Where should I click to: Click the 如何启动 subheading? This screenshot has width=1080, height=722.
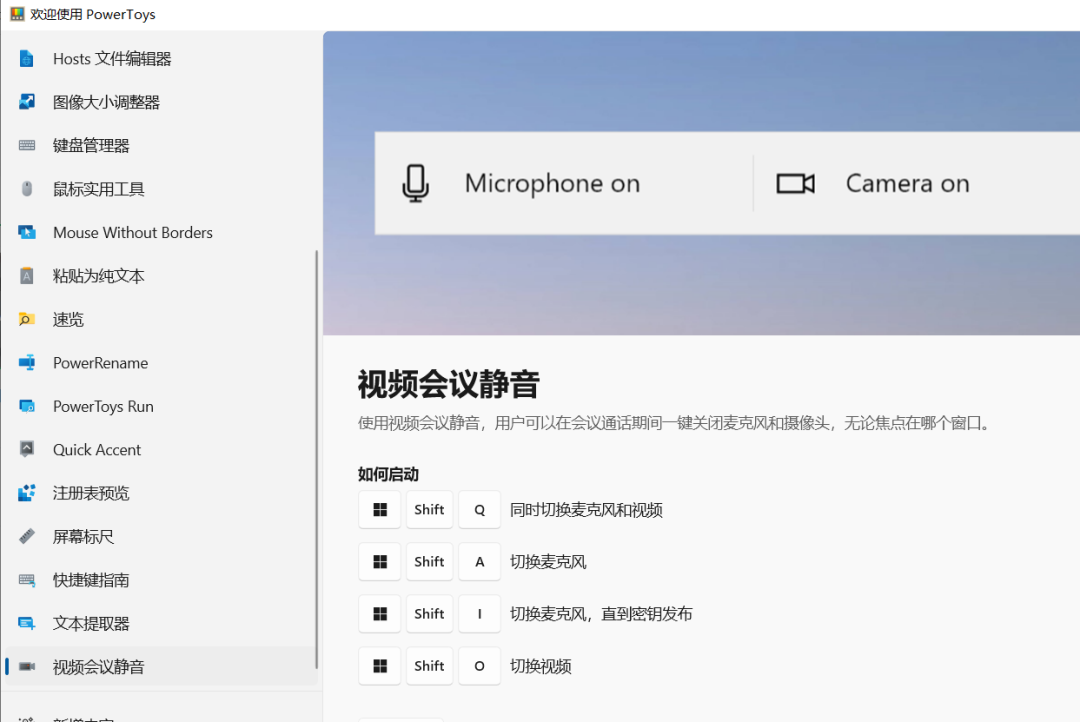coord(388,474)
